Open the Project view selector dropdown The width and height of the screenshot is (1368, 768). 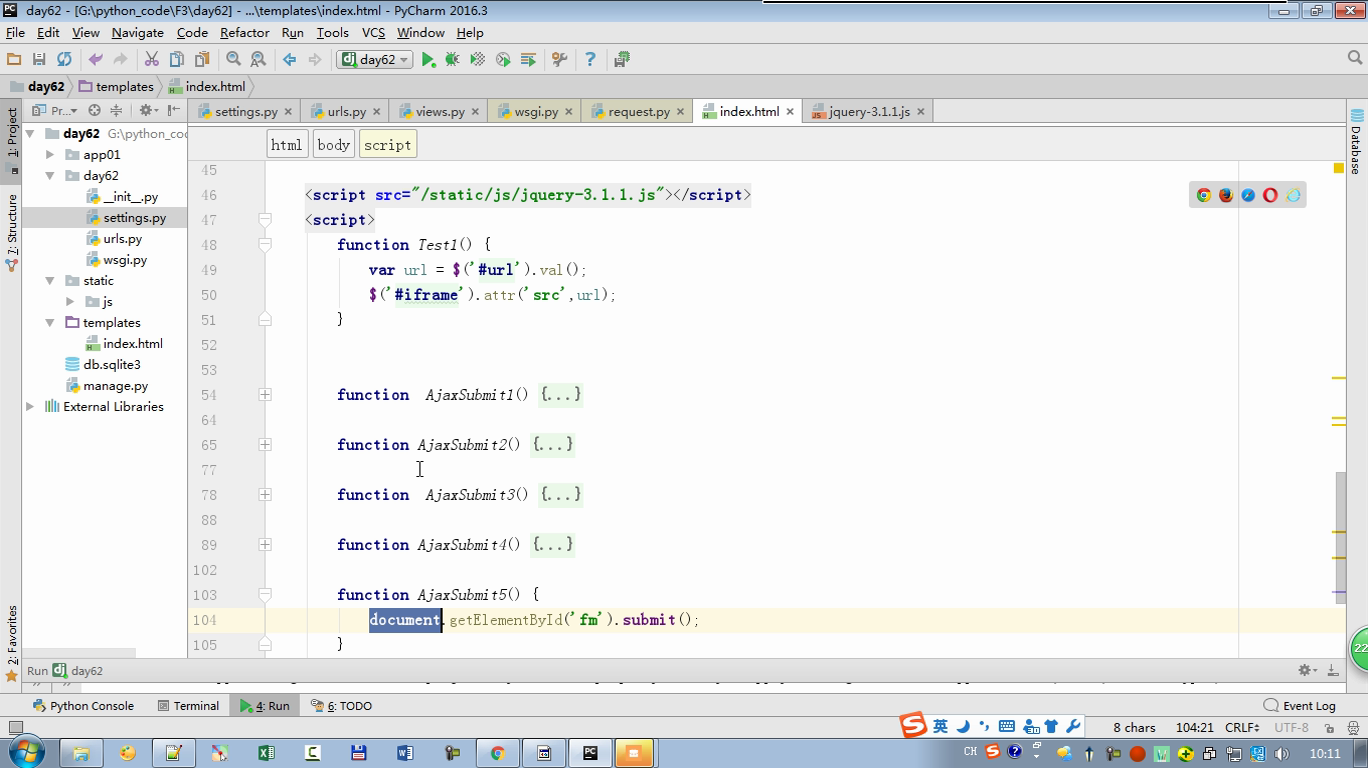click(54, 110)
